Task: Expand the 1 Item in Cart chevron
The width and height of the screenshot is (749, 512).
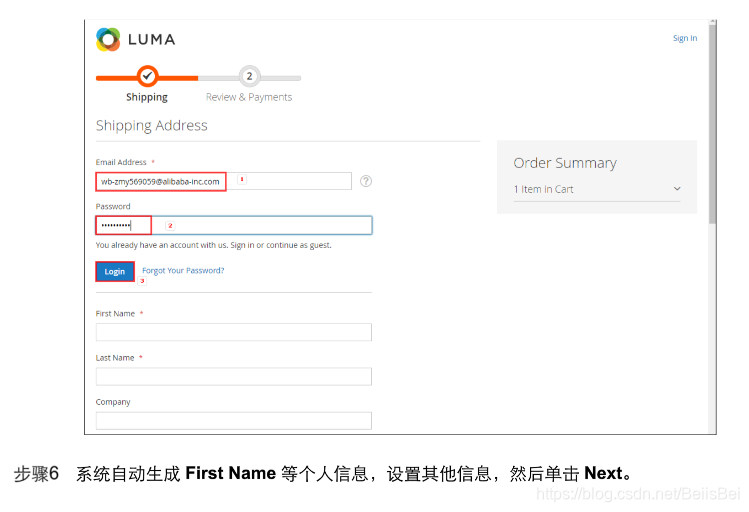Action: pyautogui.click(x=677, y=189)
